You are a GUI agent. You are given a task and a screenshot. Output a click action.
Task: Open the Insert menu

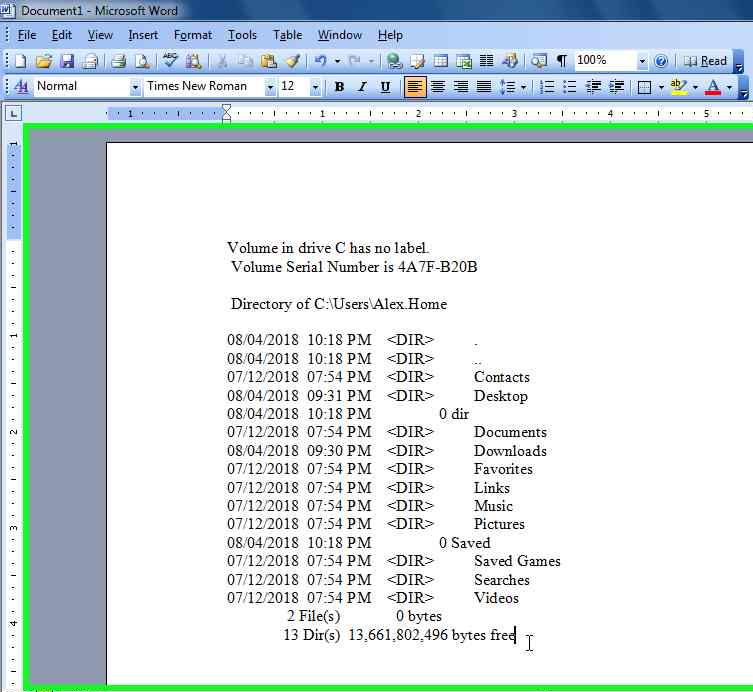tap(143, 35)
